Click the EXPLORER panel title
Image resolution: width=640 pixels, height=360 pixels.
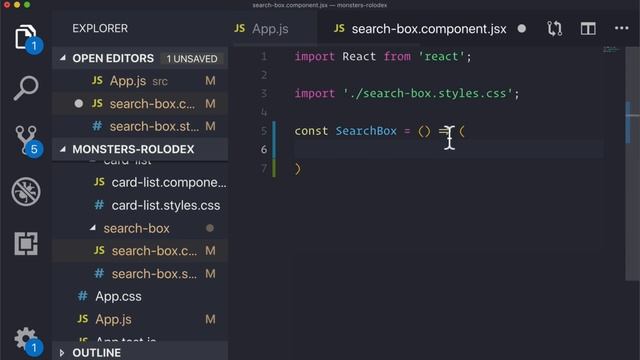(100, 28)
